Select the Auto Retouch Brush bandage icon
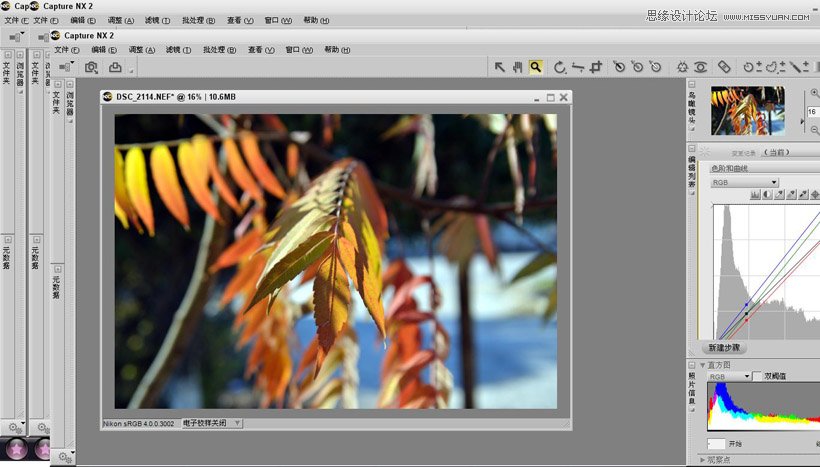The width and height of the screenshot is (820, 467). click(724, 67)
